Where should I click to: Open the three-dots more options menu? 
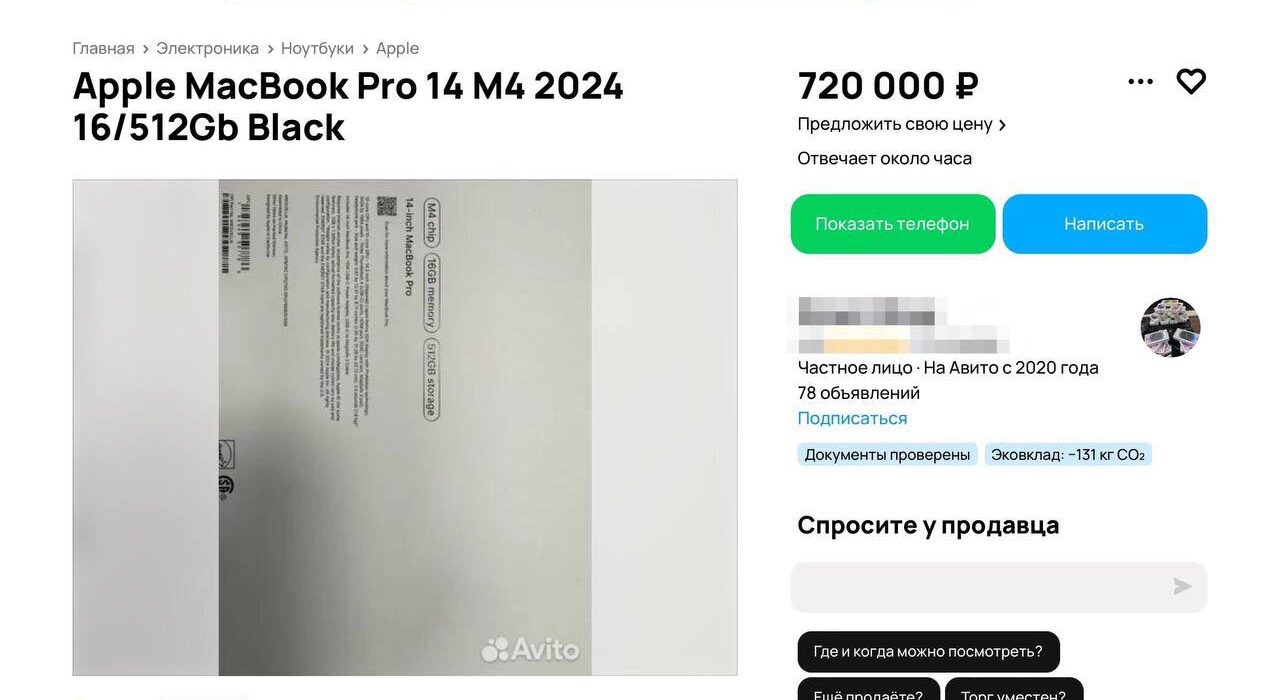(1140, 82)
